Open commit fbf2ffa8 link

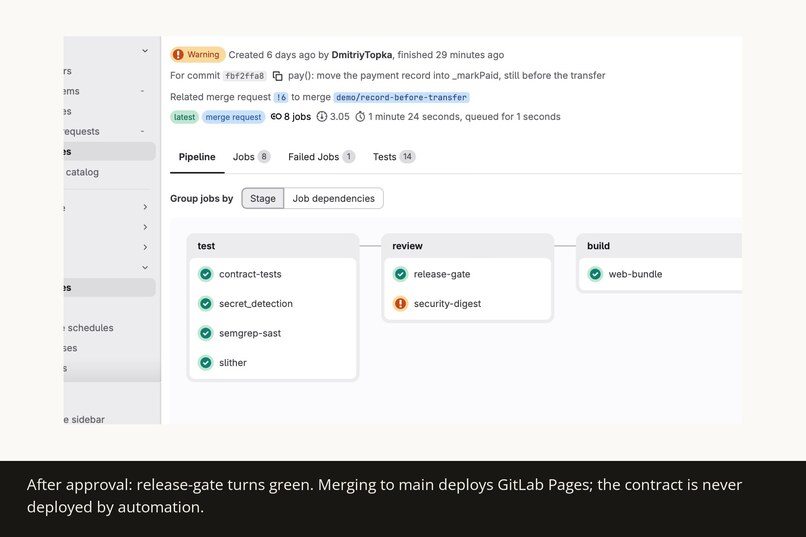pos(245,76)
